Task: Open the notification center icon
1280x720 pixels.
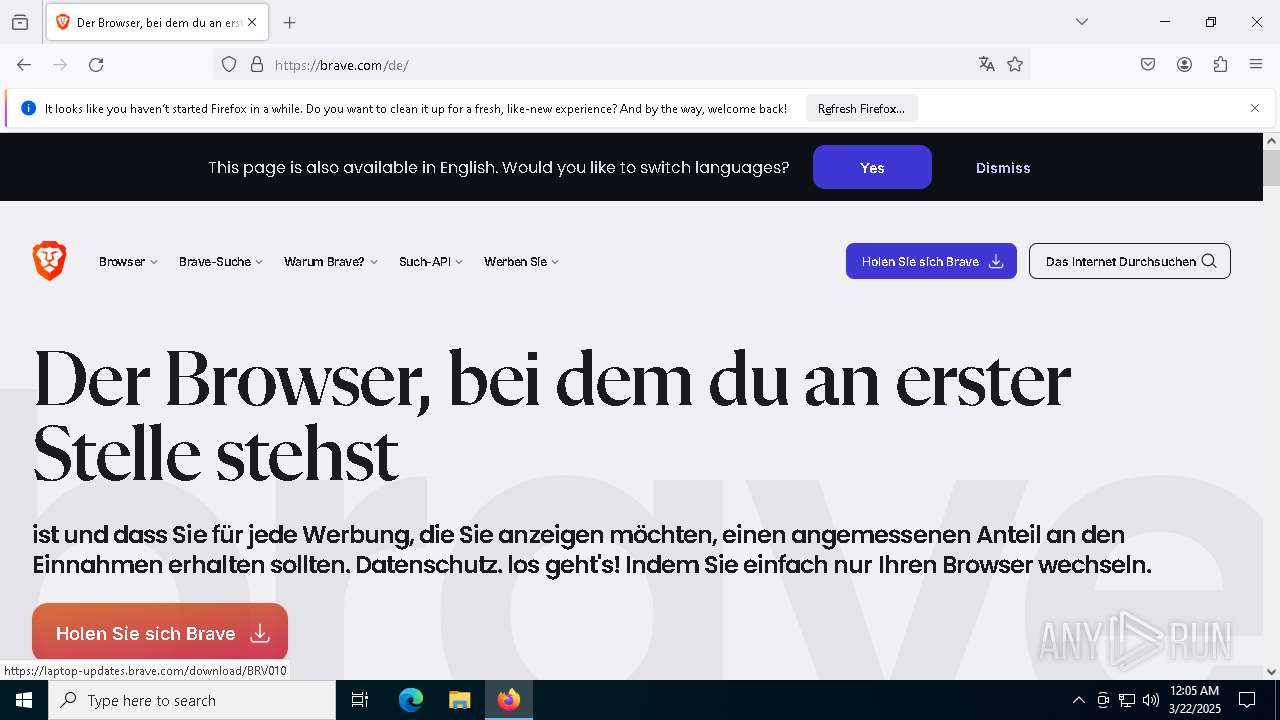Action: [1247, 700]
